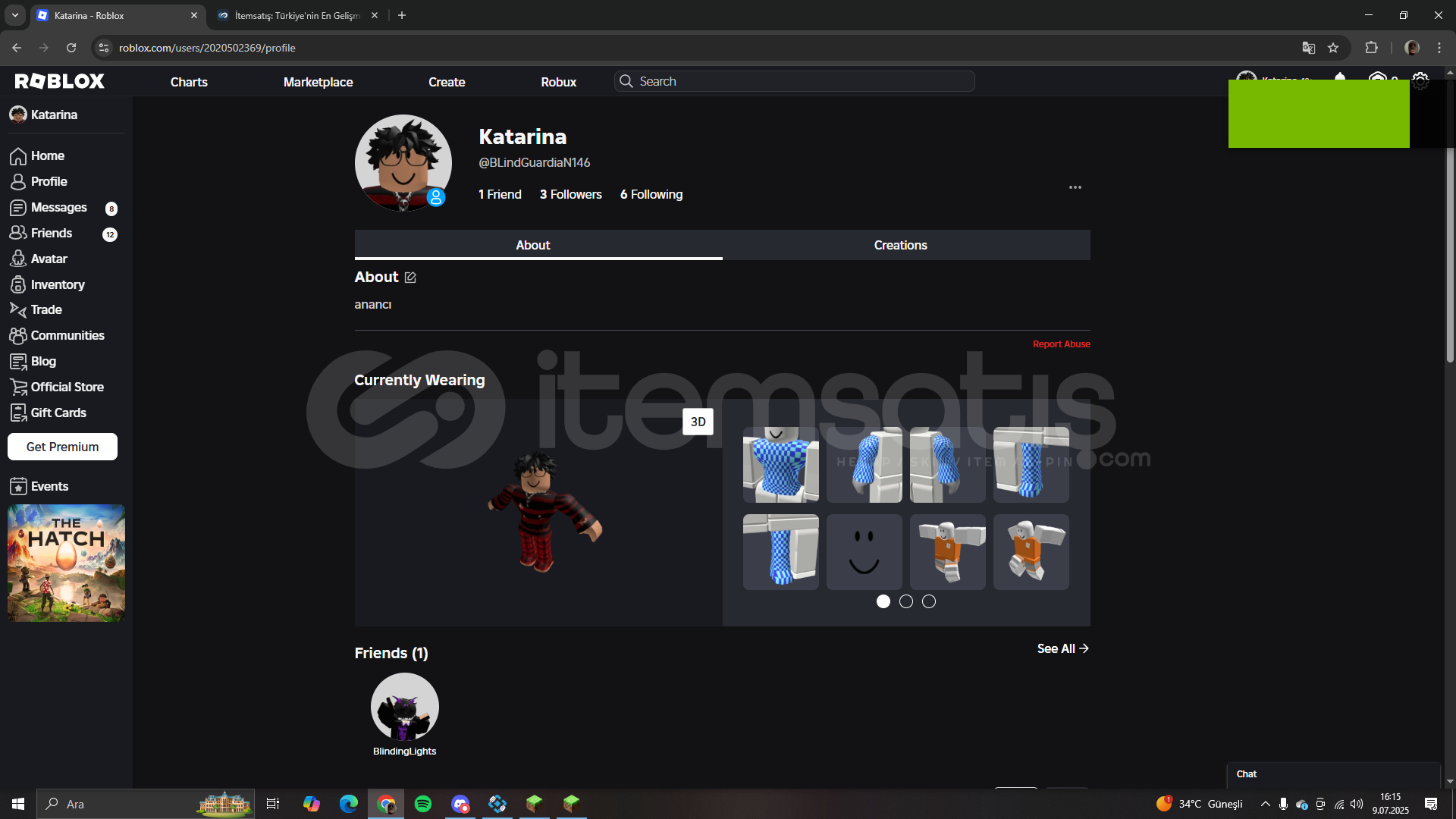The image size is (1456, 819).
Task: Click the Windows taskbar search box
Action: coord(145,804)
